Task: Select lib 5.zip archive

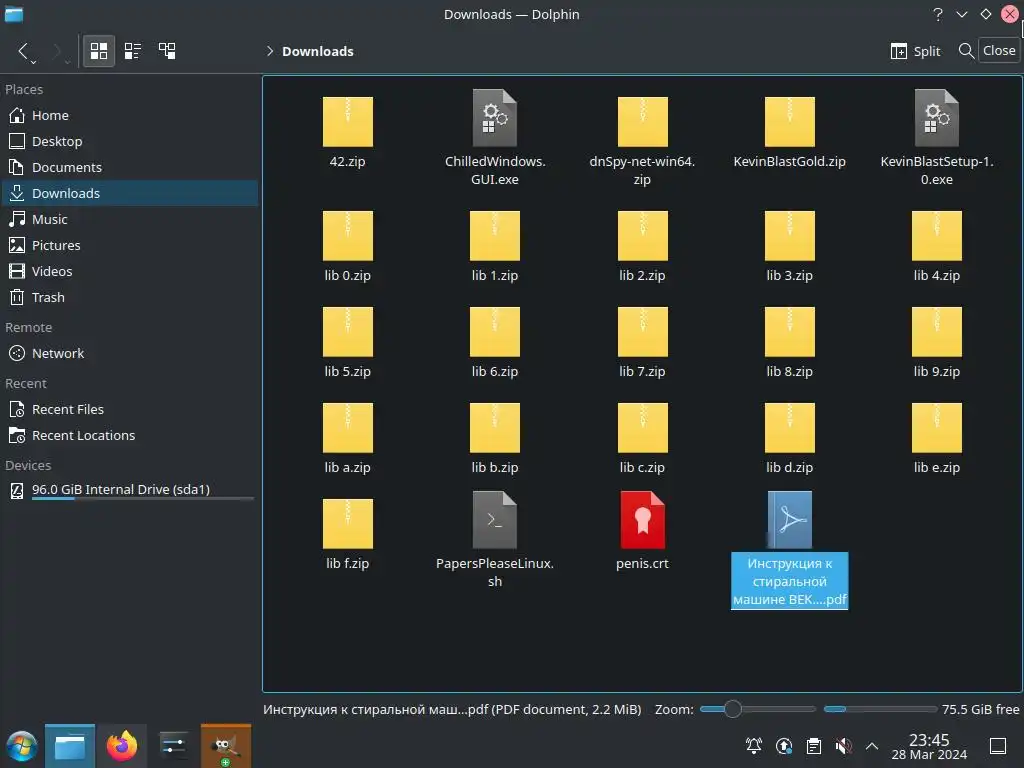Action: (347, 332)
